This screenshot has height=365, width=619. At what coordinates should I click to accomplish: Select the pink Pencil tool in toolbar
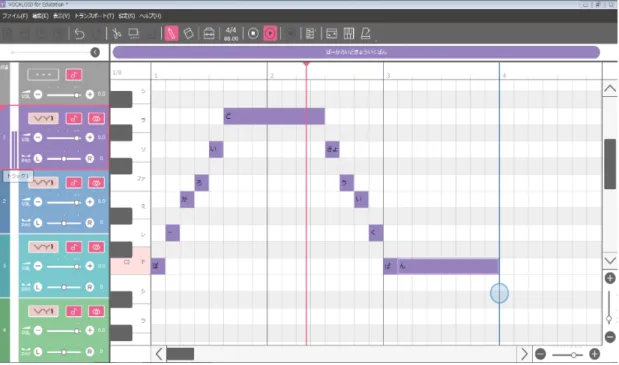pos(171,34)
